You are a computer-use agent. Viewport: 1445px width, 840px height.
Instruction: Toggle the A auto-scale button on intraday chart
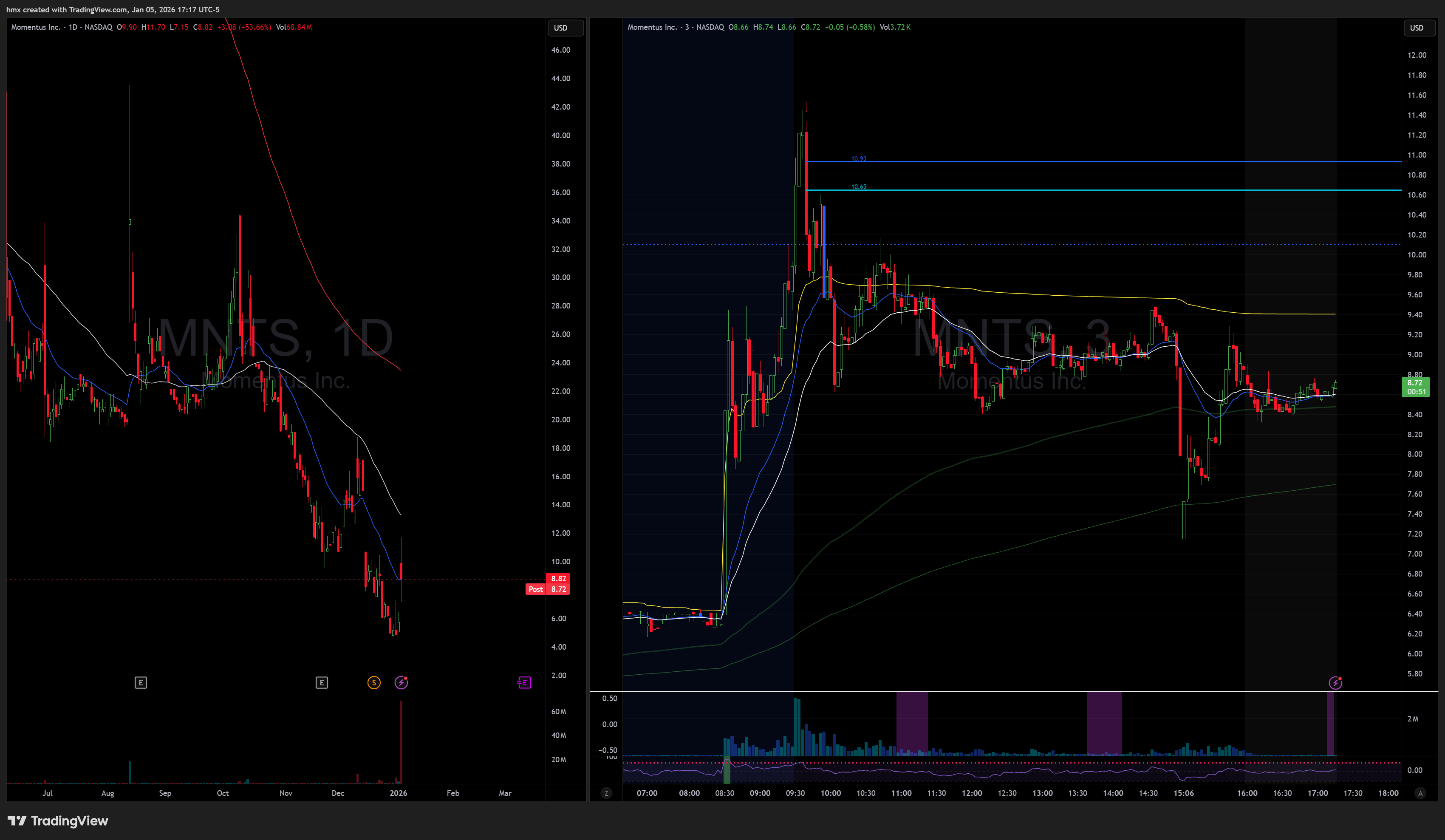[x=1420, y=793]
